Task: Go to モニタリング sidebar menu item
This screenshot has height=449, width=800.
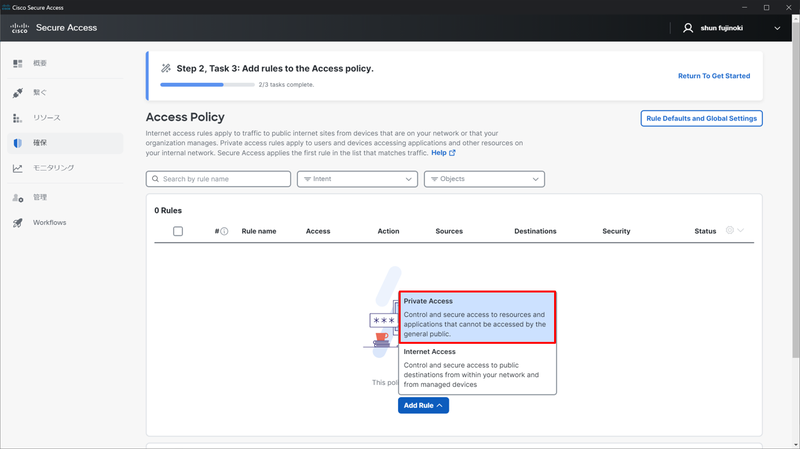Action: click(x=65, y=168)
